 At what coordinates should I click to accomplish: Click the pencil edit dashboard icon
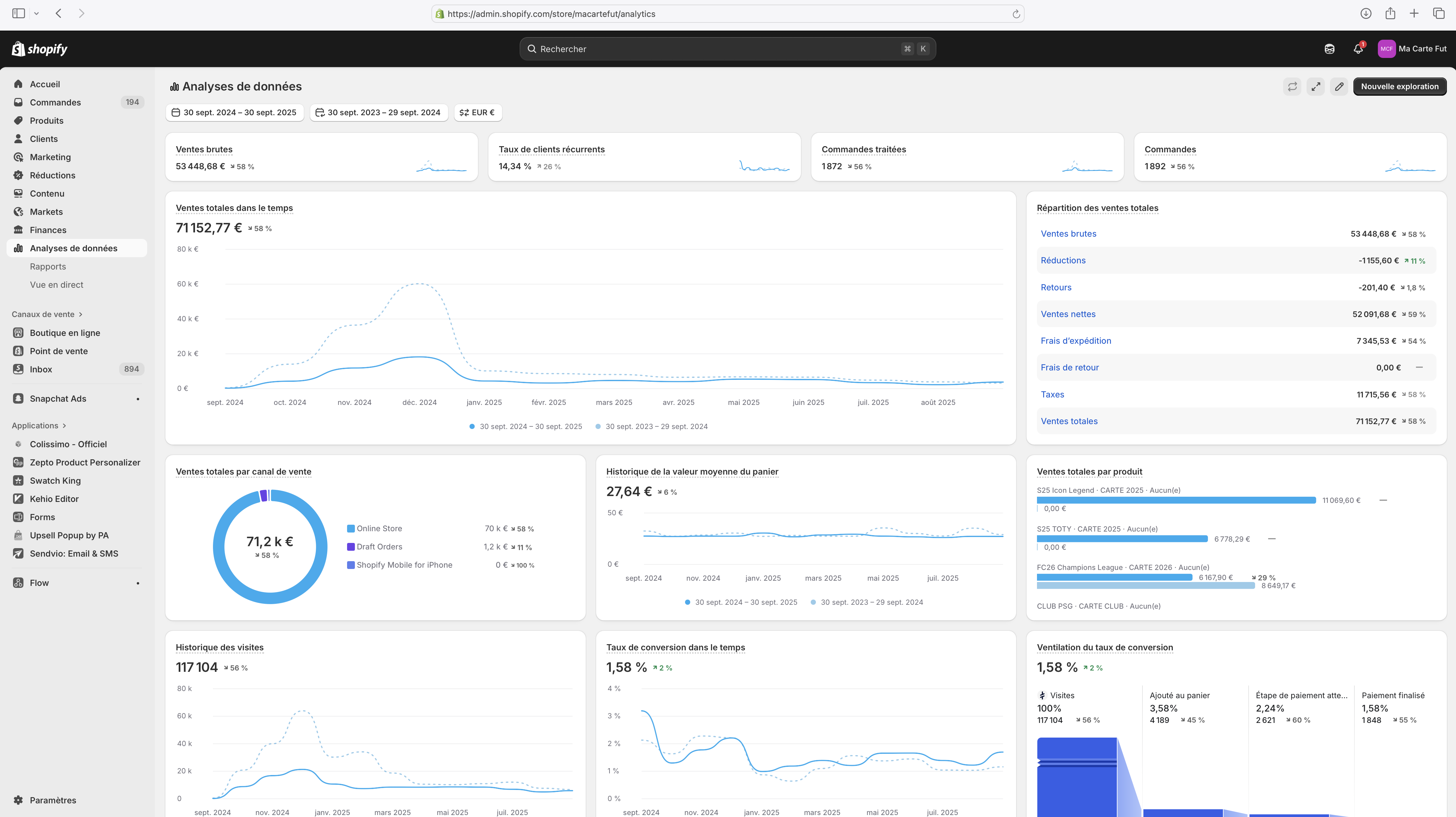pos(1339,87)
